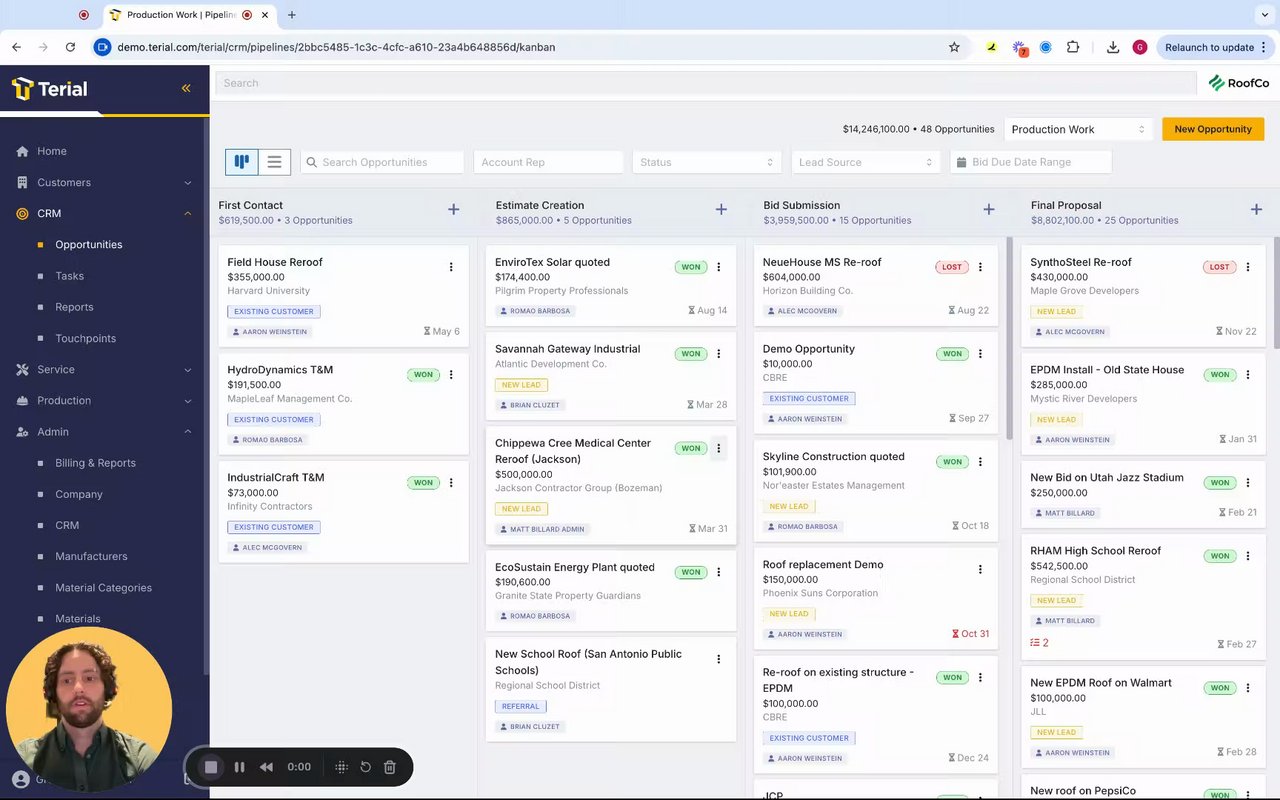Add opportunity to First Contact column

(453, 209)
